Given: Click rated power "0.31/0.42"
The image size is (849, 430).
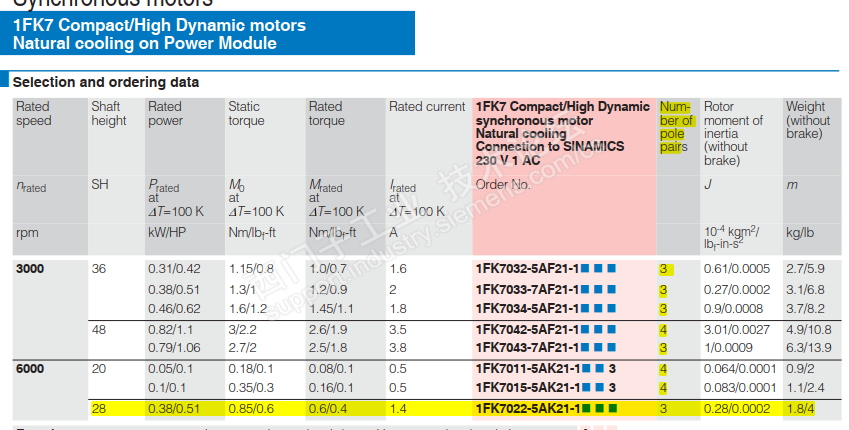Looking at the screenshot, I should pos(174,269).
